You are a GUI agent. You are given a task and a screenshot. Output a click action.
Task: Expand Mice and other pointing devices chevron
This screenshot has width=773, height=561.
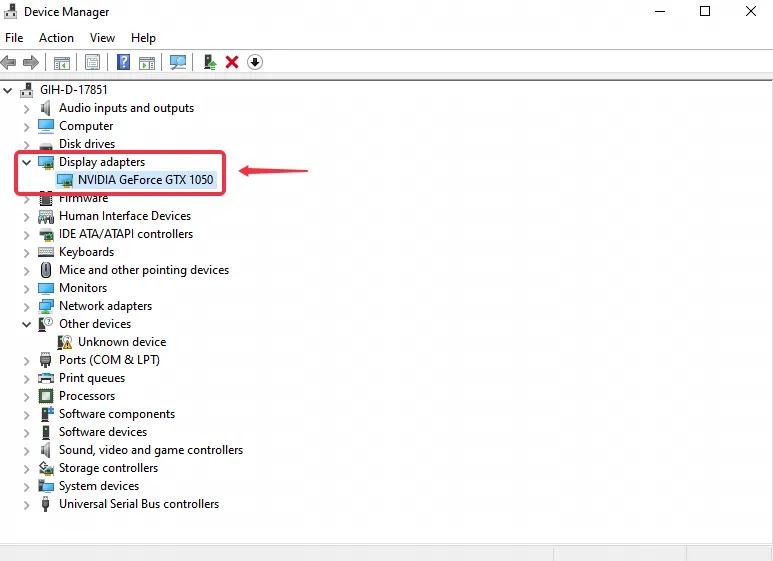[x=27, y=271]
